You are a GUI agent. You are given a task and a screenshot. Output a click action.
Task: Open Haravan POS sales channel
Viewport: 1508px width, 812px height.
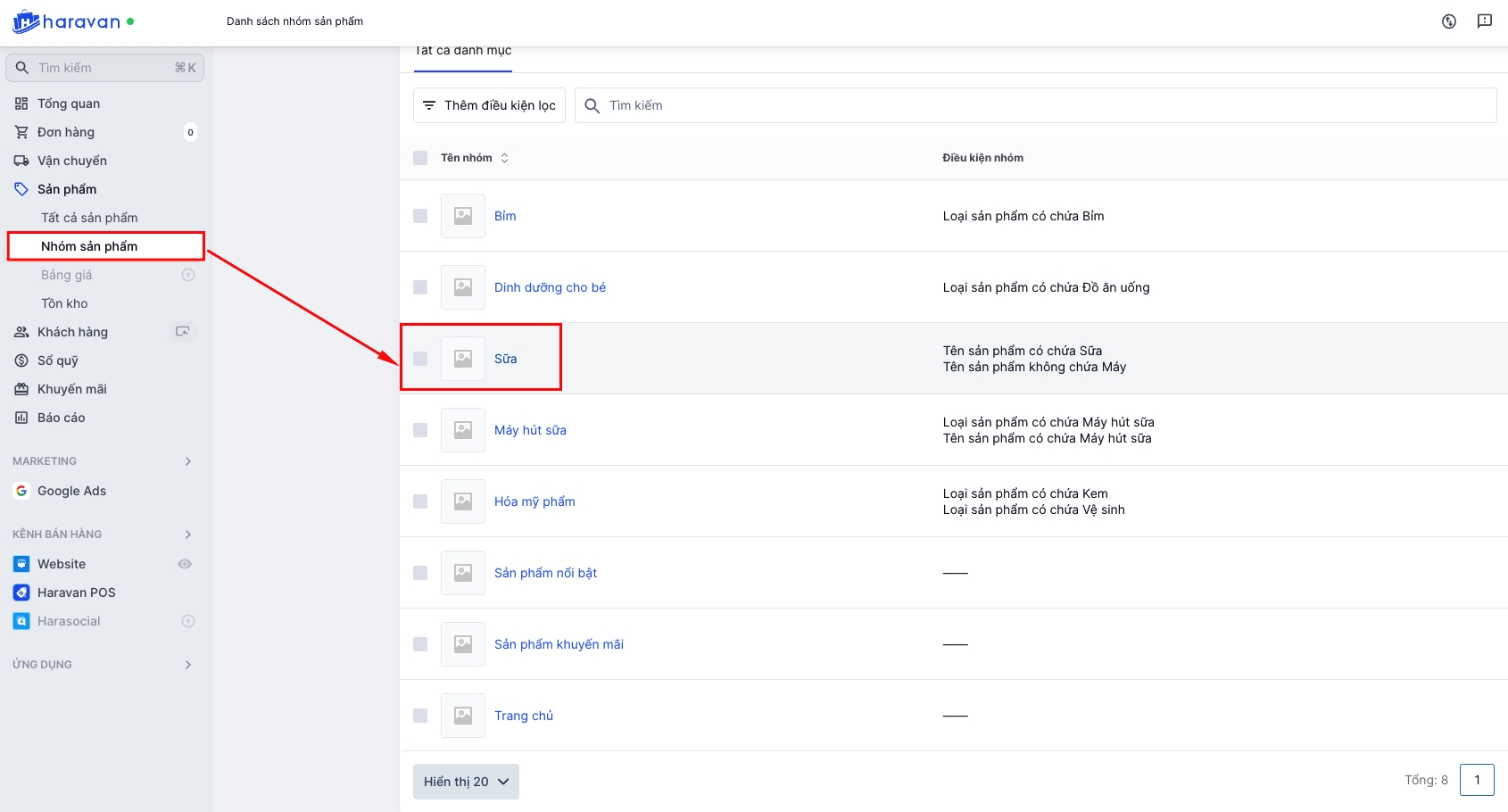tap(76, 592)
